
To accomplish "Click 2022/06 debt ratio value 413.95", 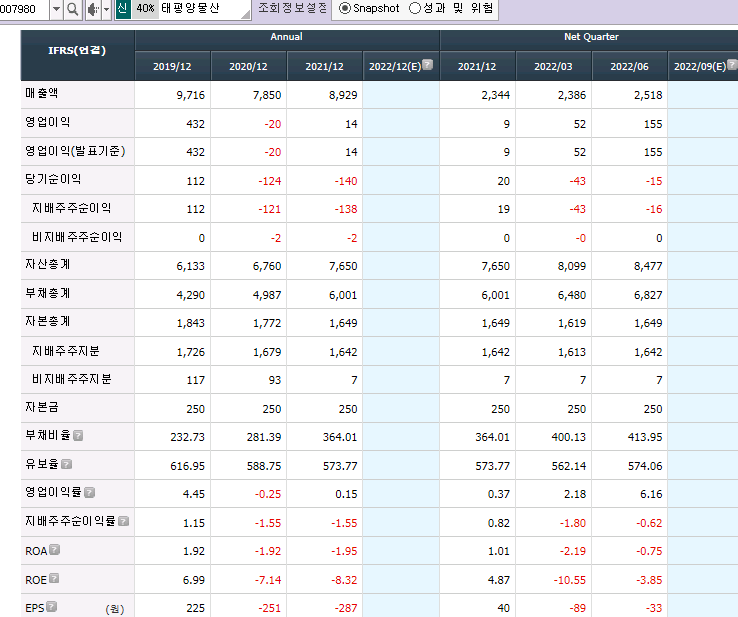I will [x=645, y=437].
